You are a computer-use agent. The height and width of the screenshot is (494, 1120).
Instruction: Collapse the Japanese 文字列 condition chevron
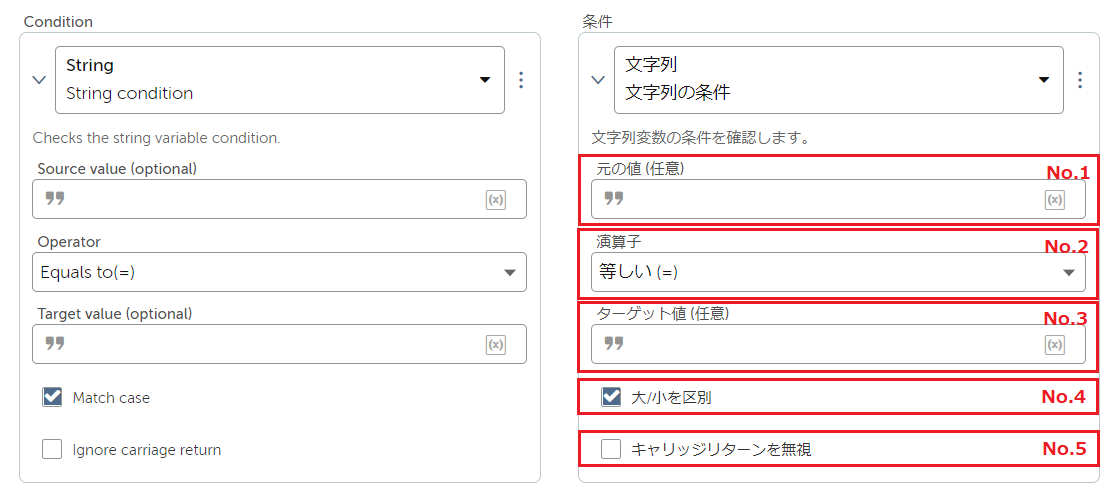599,80
